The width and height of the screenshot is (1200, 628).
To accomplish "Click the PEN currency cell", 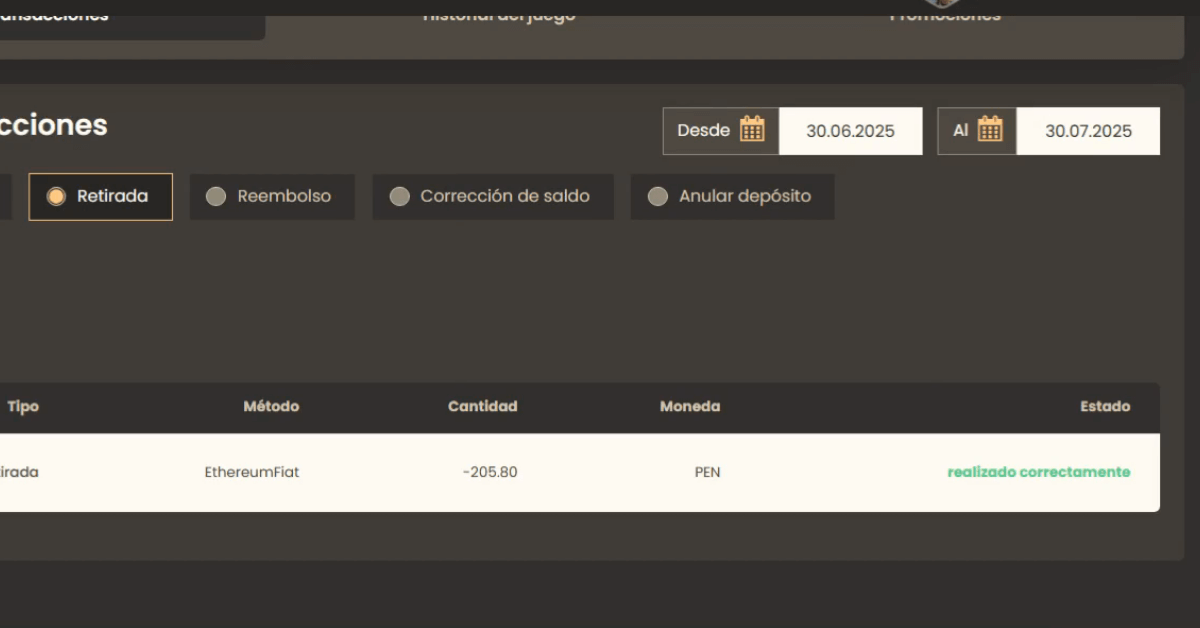I will [707, 472].
